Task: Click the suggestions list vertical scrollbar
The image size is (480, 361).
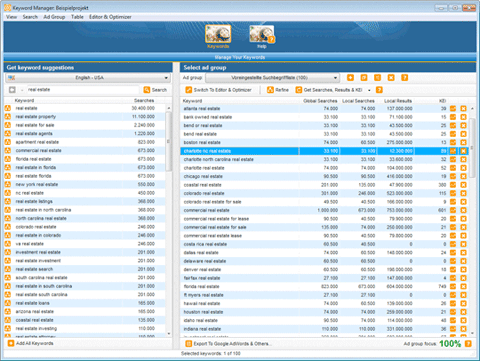Action: (x=169, y=142)
